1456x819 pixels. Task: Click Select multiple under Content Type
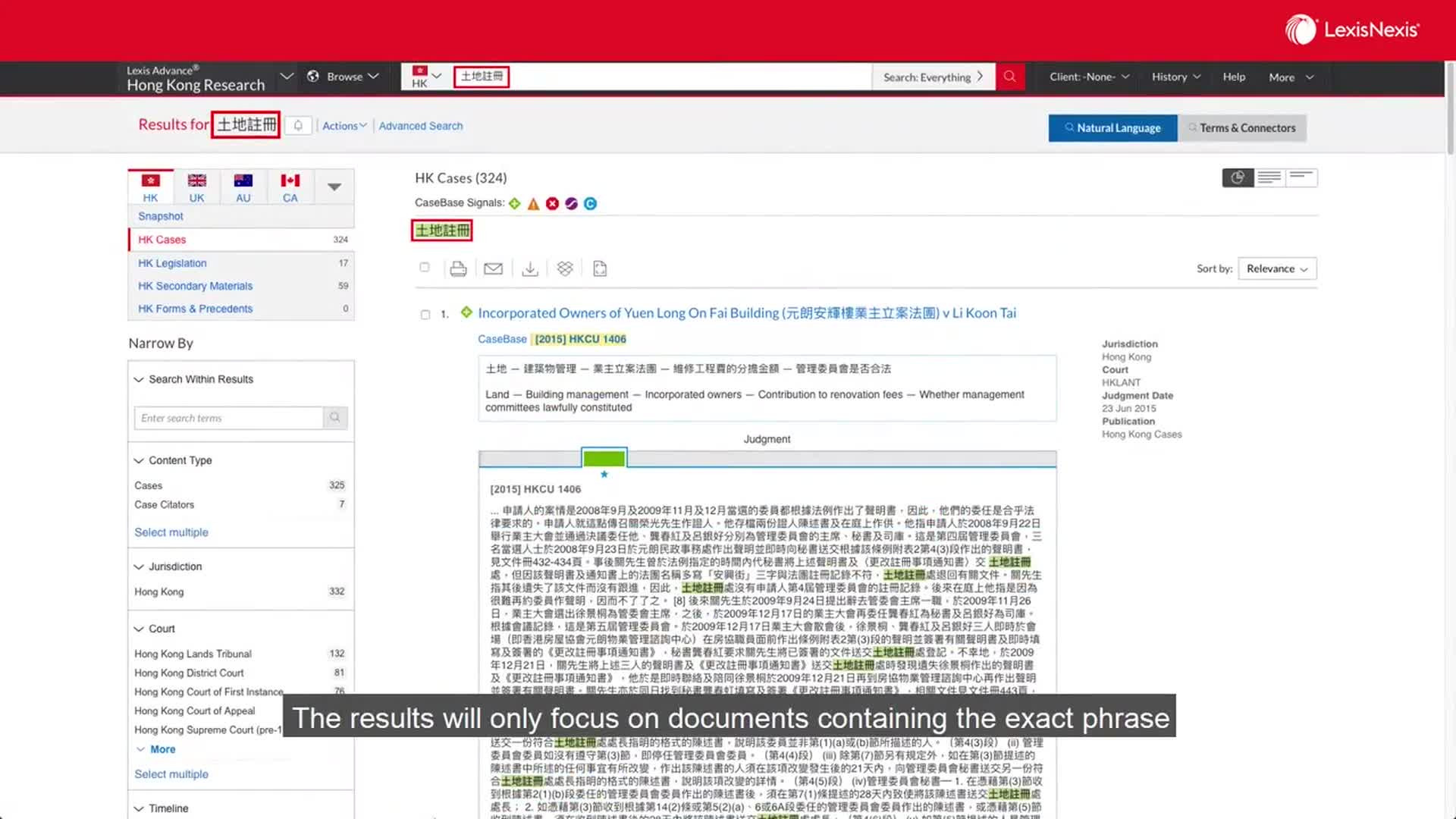click(x=171, y=532)
